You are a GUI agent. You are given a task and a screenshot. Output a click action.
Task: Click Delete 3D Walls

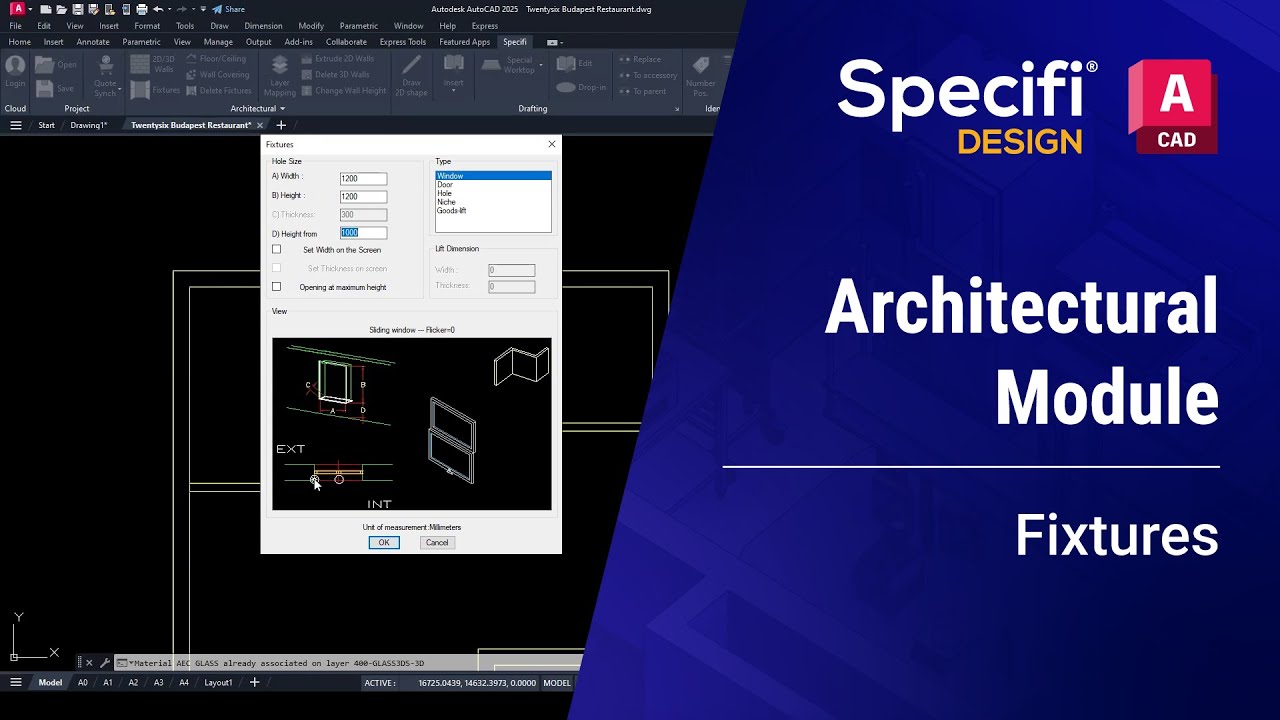click(335, 74)
